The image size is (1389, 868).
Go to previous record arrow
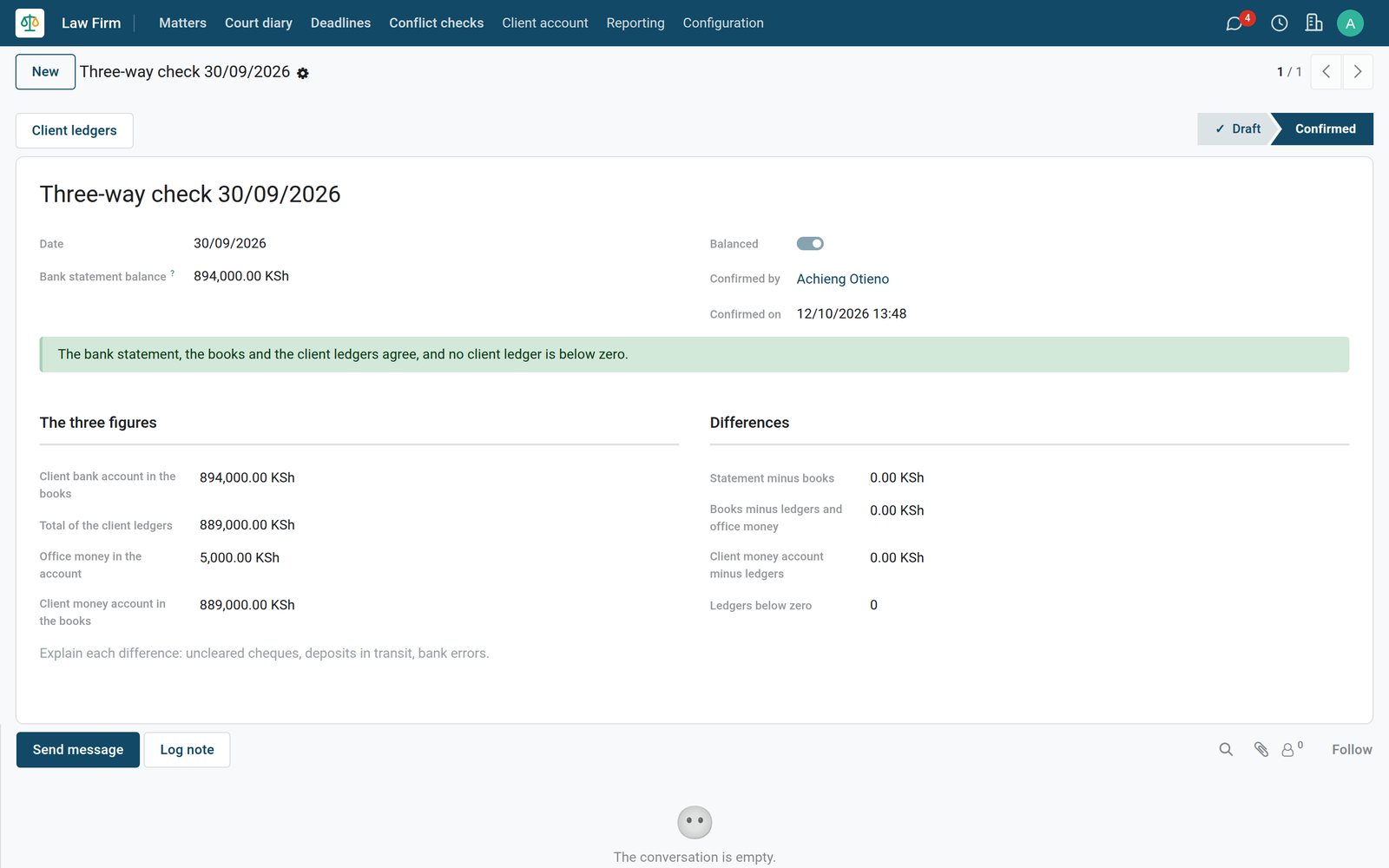pos(1326,72)
